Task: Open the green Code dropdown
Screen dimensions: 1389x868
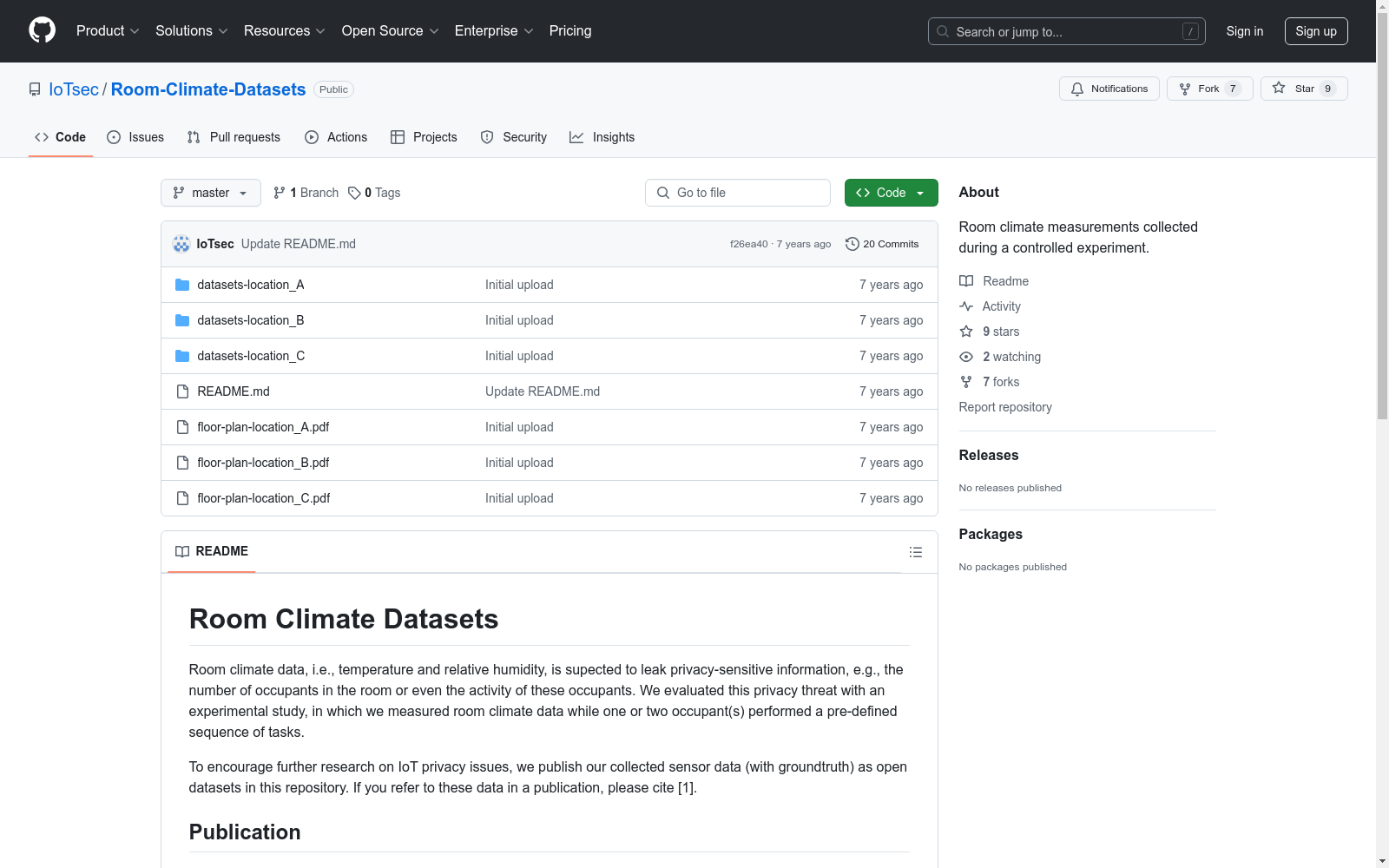Action: 891,193
